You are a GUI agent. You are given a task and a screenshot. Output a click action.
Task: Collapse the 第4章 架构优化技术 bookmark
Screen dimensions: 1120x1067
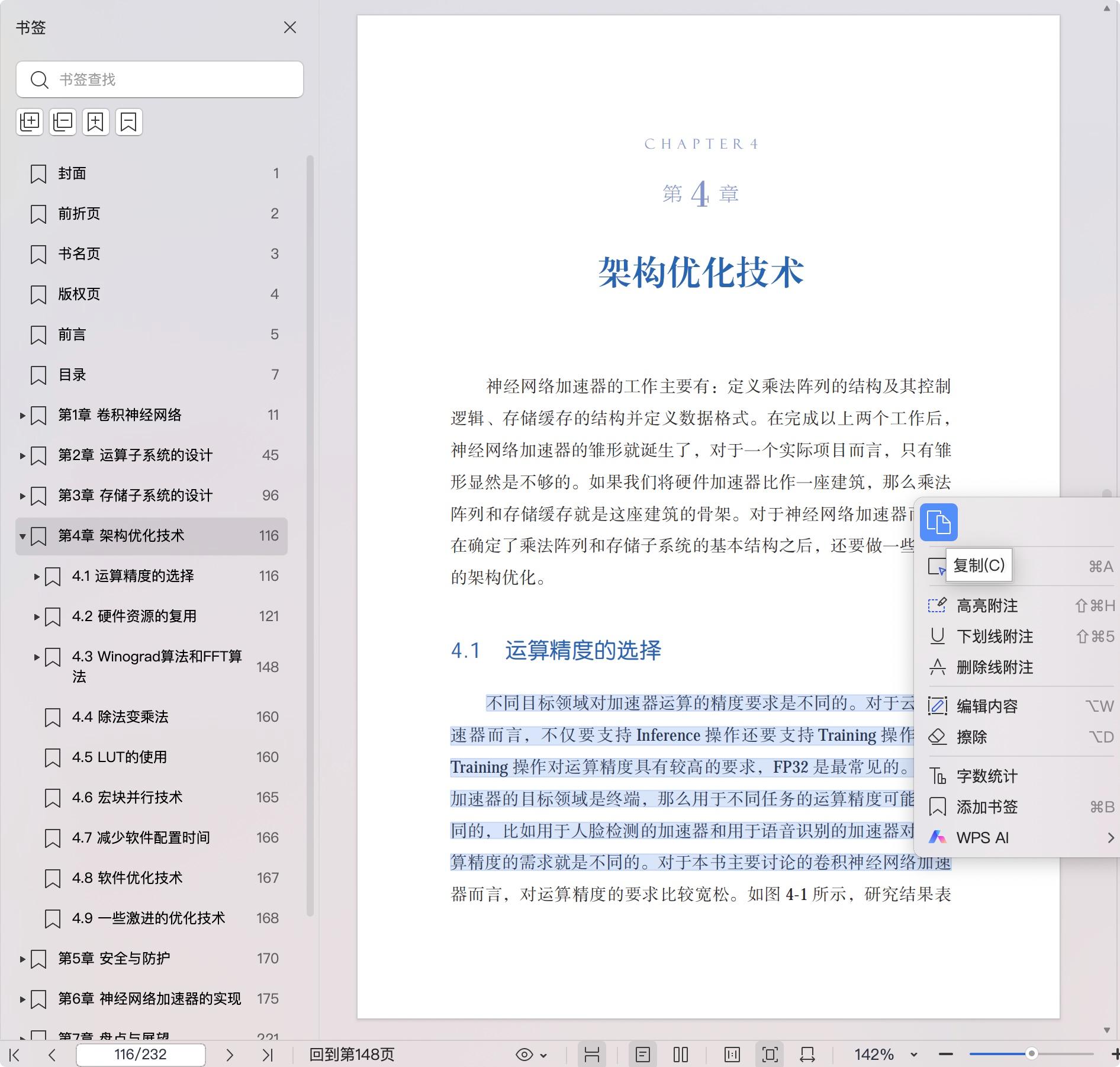click(x=22, y=536)
